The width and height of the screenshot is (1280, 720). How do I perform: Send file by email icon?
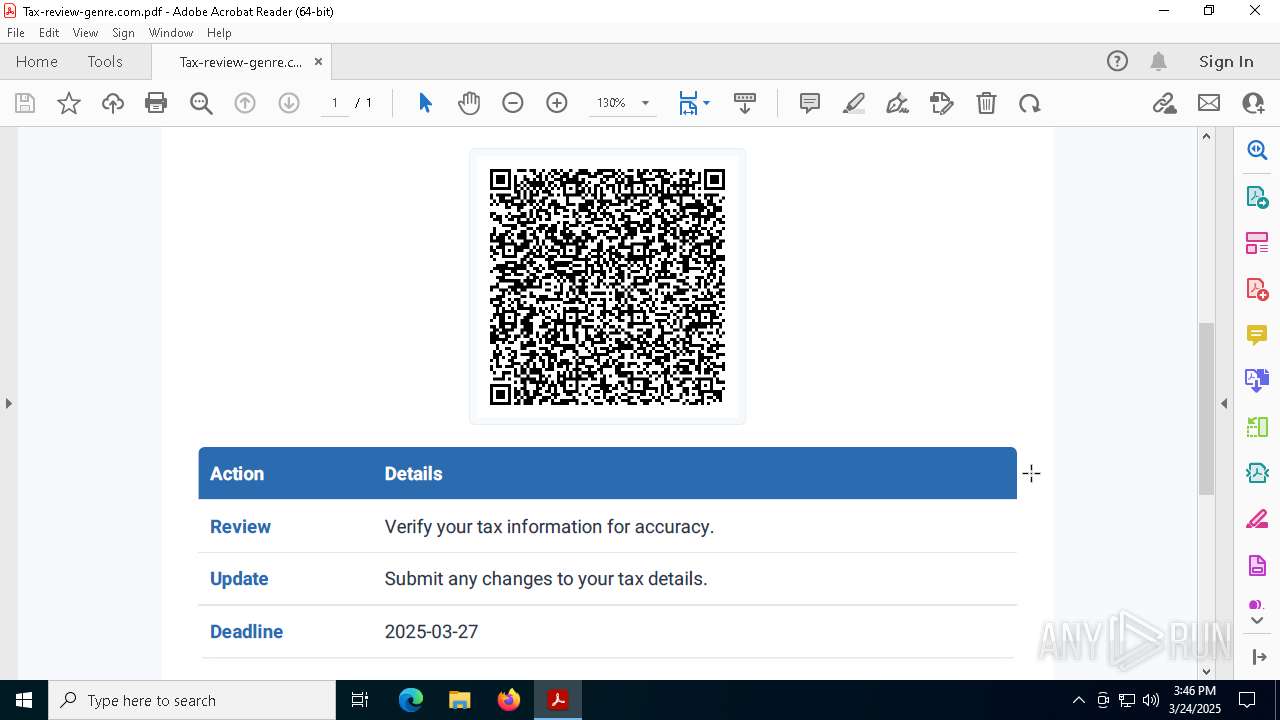pyautogui.click(x=1209, y=103)
